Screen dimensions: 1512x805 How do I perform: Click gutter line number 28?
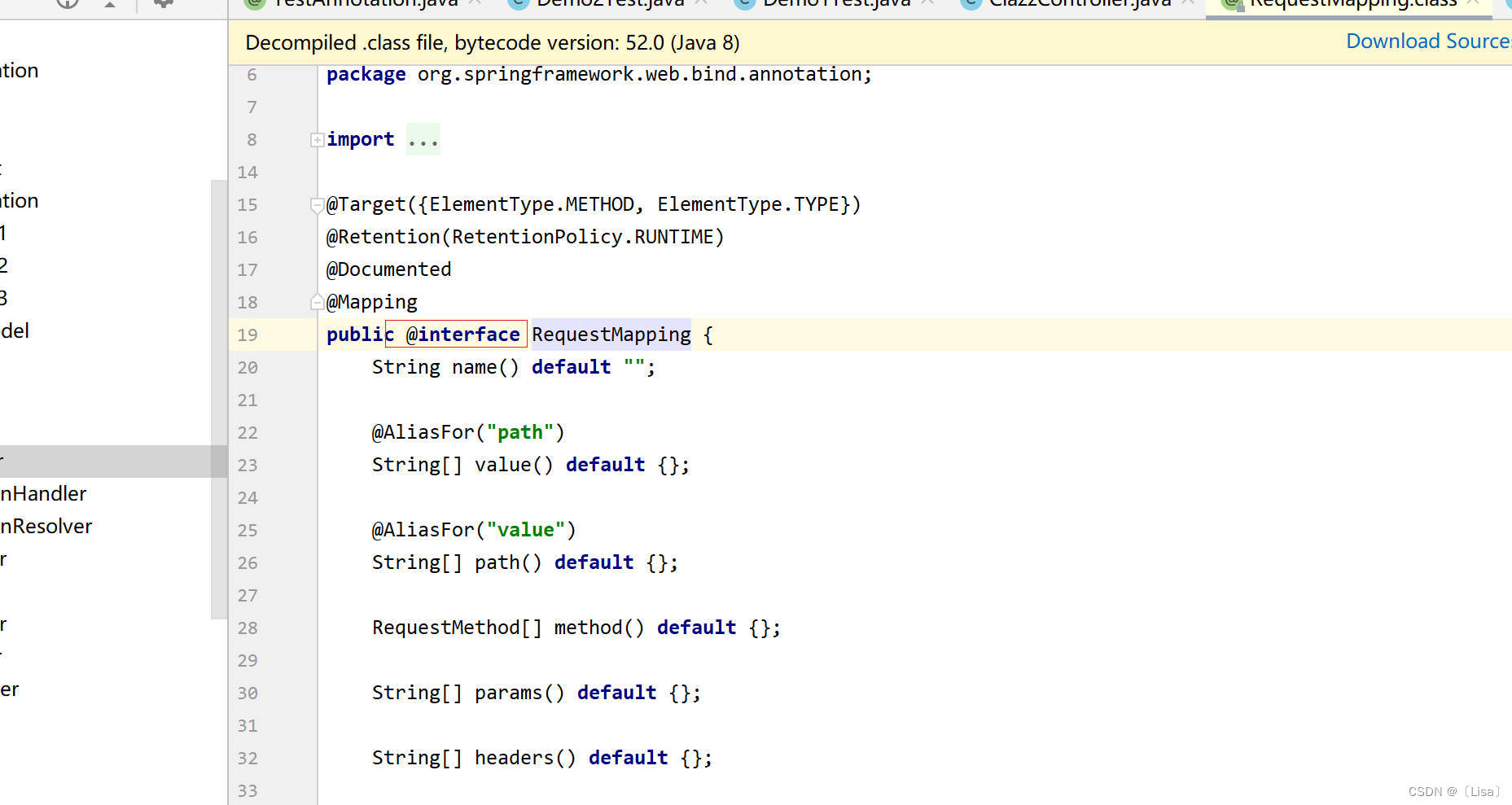[x=248, y=628]
